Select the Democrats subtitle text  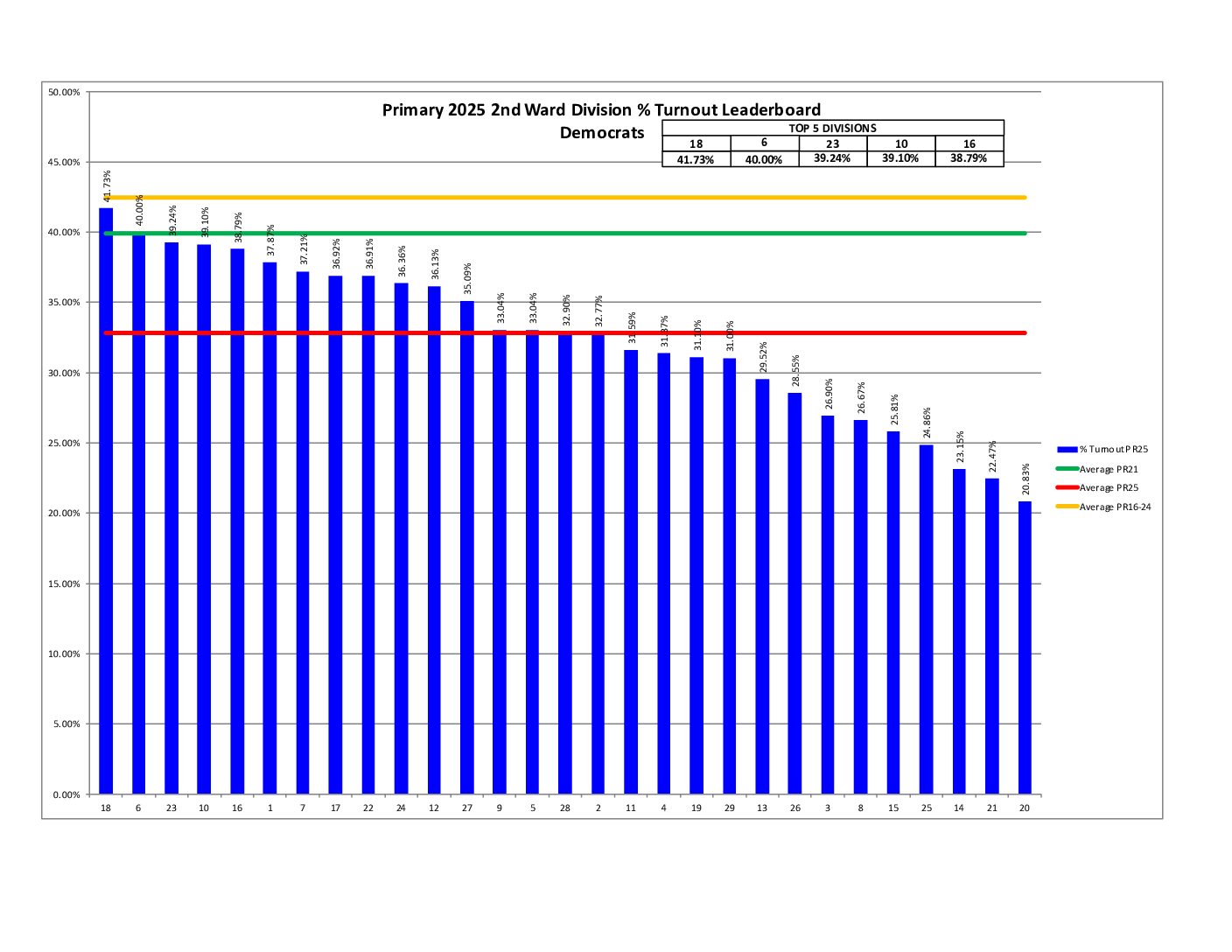602,133
